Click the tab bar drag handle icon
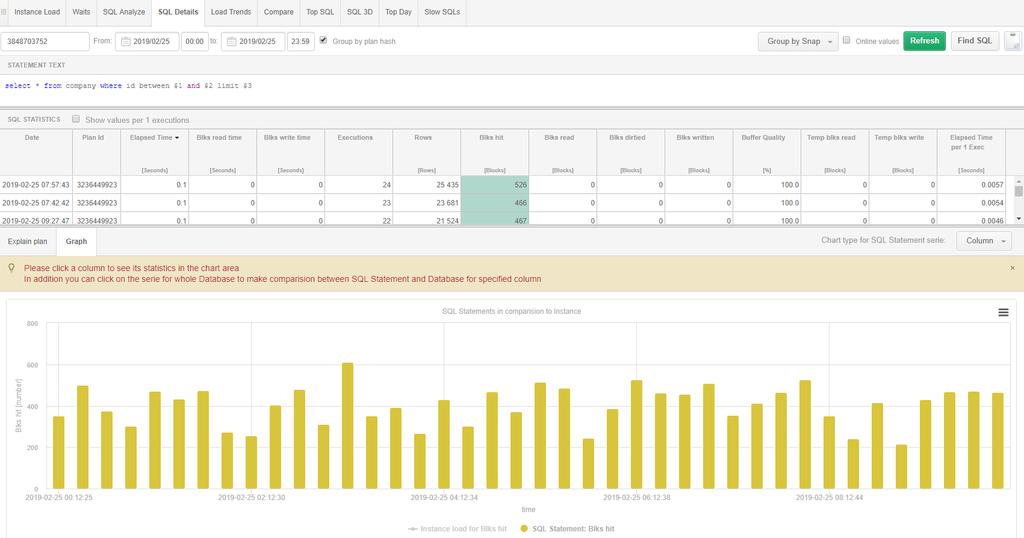The width and height of the screenshot is (1024, 538). pyautogui.click(x=4, y=12)
